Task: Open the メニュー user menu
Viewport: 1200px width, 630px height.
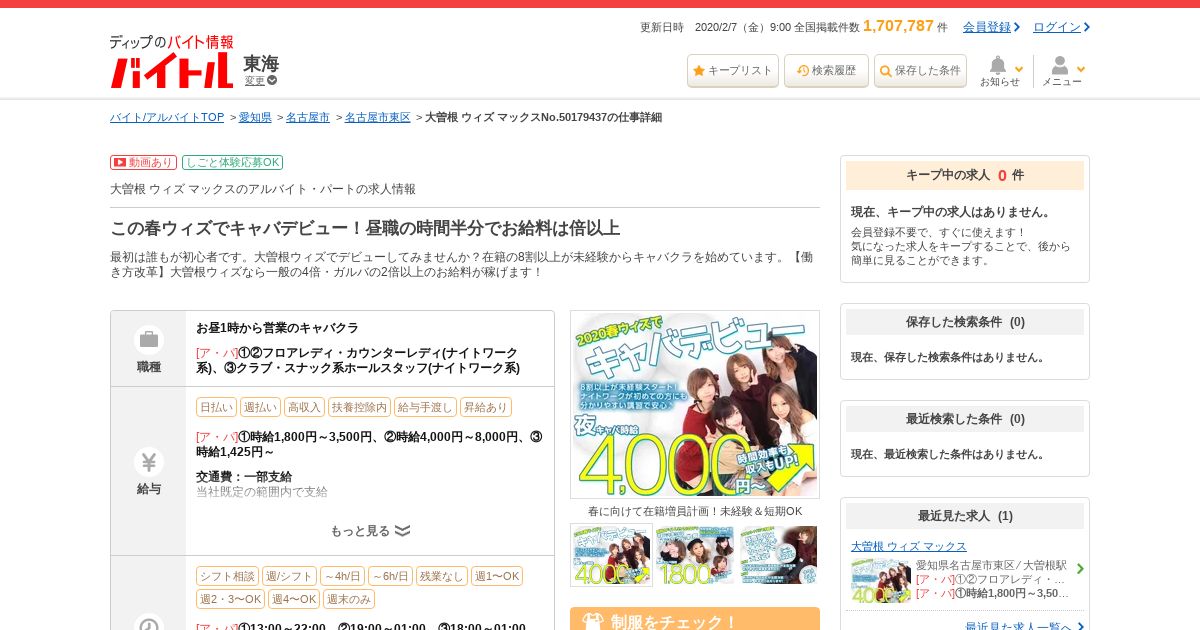Action: pos(1062,71)
